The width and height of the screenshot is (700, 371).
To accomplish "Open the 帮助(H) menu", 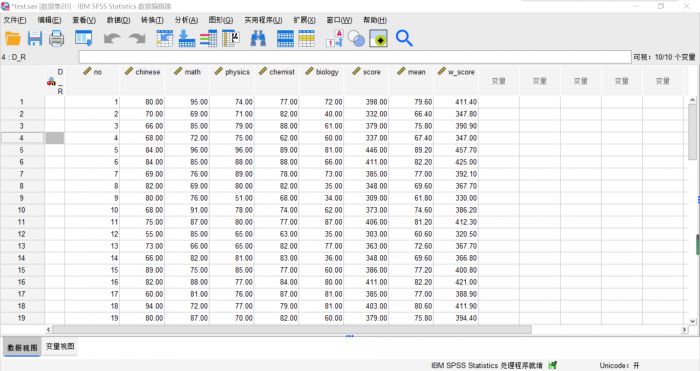I will point(375,20).
